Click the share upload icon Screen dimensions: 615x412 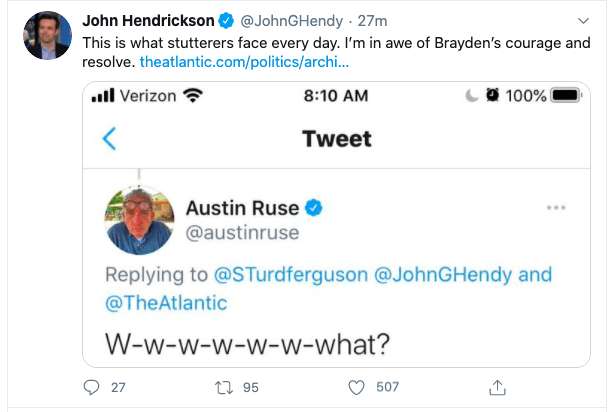[497, 387]
